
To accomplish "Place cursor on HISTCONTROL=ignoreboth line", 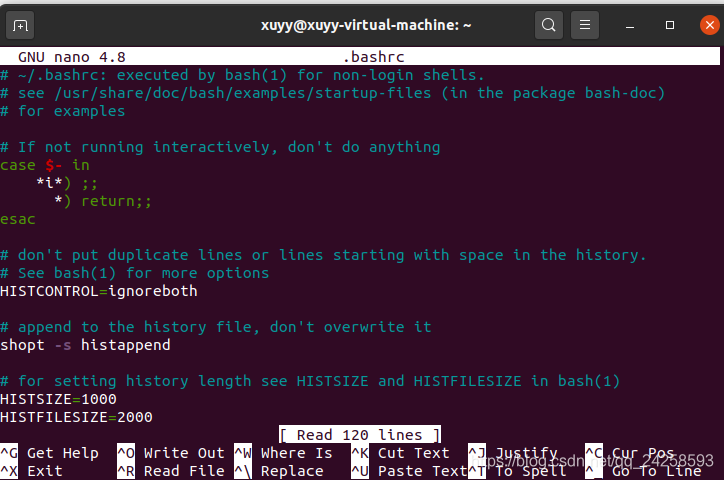I will point(99,291).
